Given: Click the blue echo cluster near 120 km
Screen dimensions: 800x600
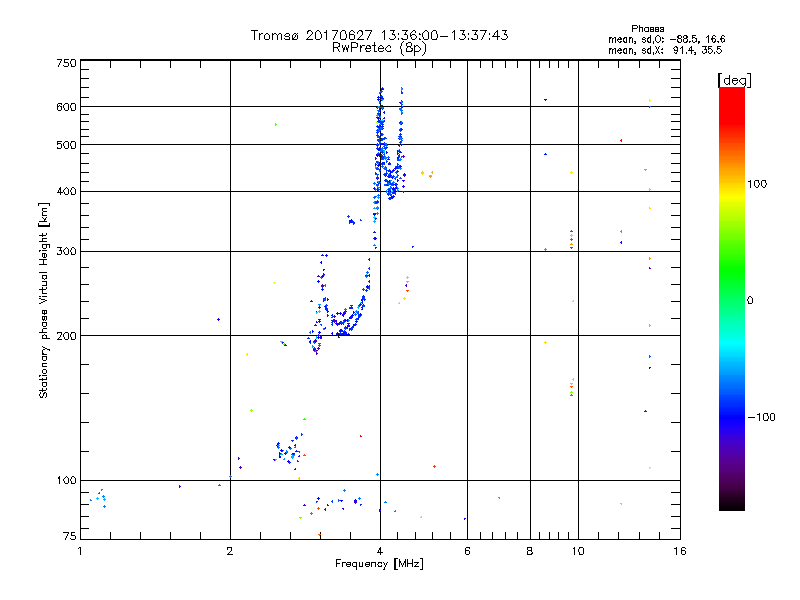Looking at the screenshot, I should [288, 450].
